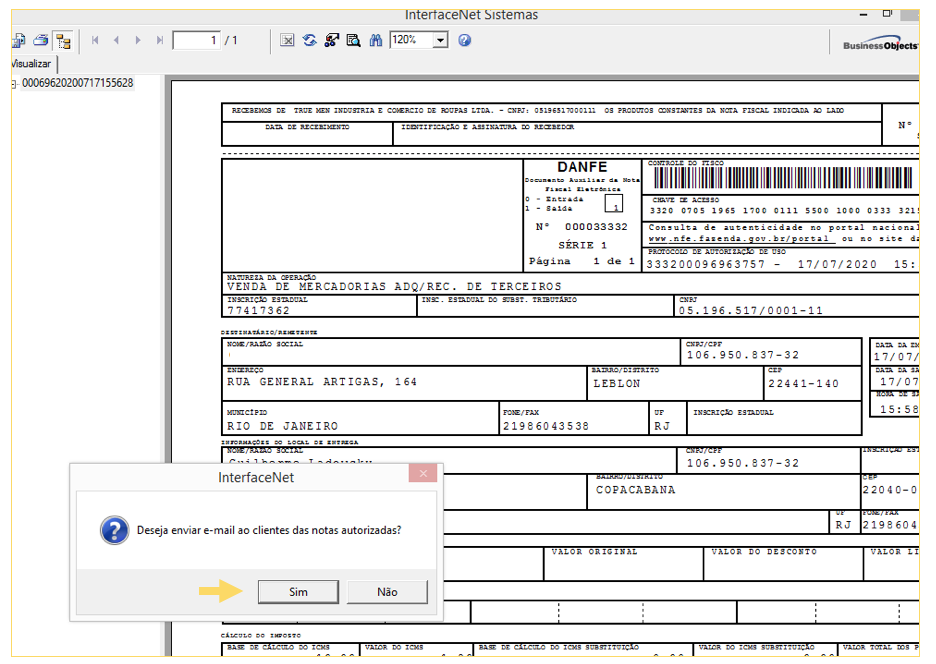Expand the 00069620200717155628 tree node
Viewport: 936px width, 664px height.
pyautogui.click(x=12, y=84)
